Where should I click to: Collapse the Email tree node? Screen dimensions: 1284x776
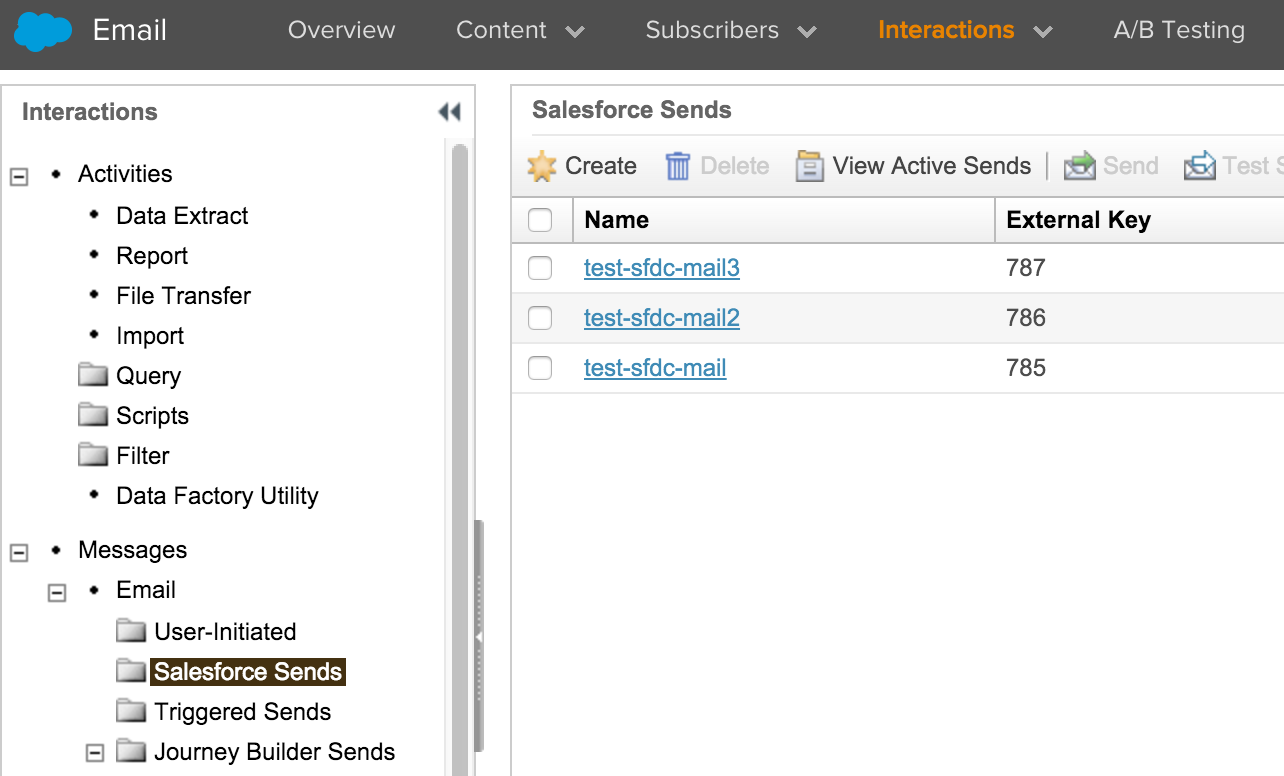pyautogui.click(x=57, y=592)
